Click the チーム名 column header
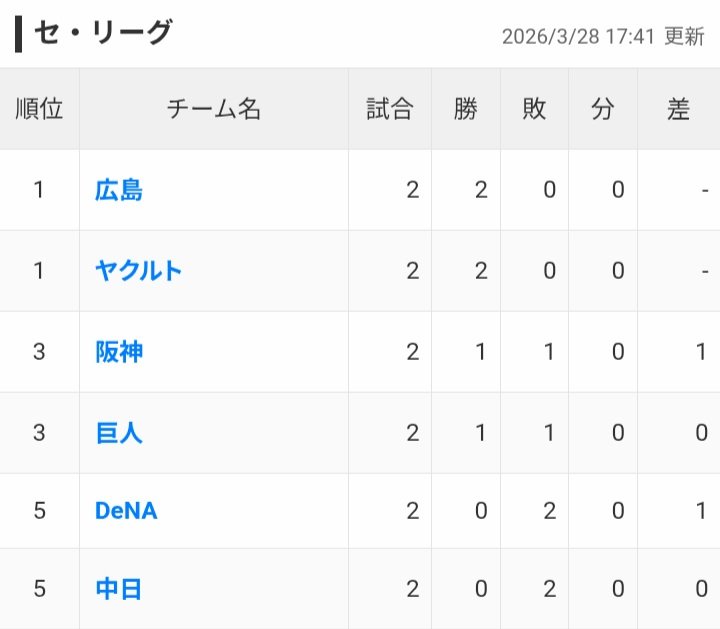 point(213,110)
